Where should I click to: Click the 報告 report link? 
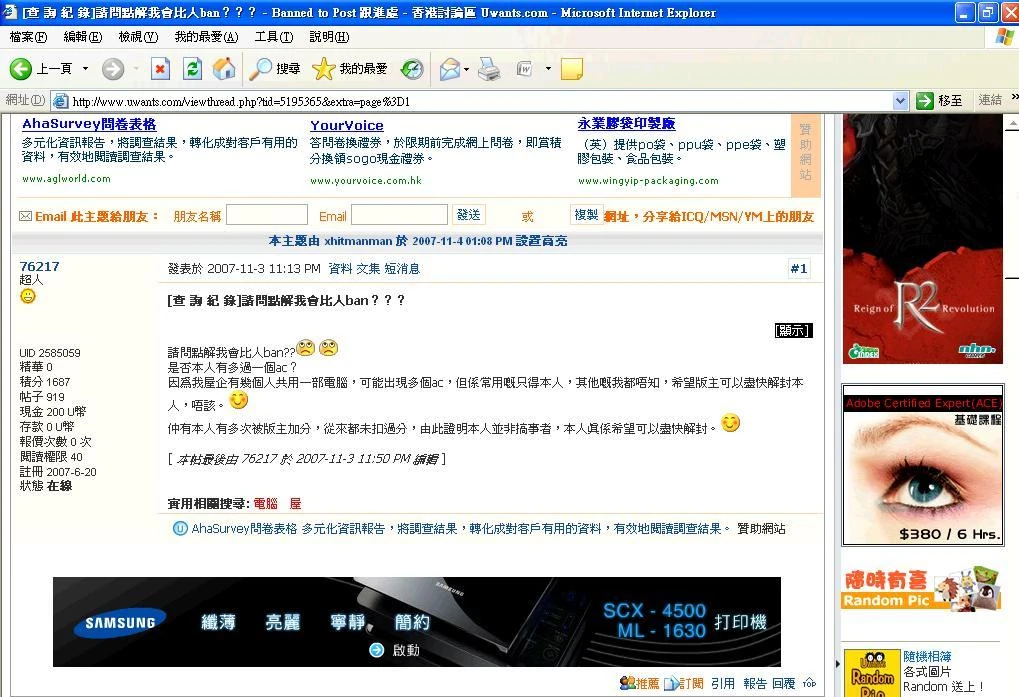coord(755,683)
